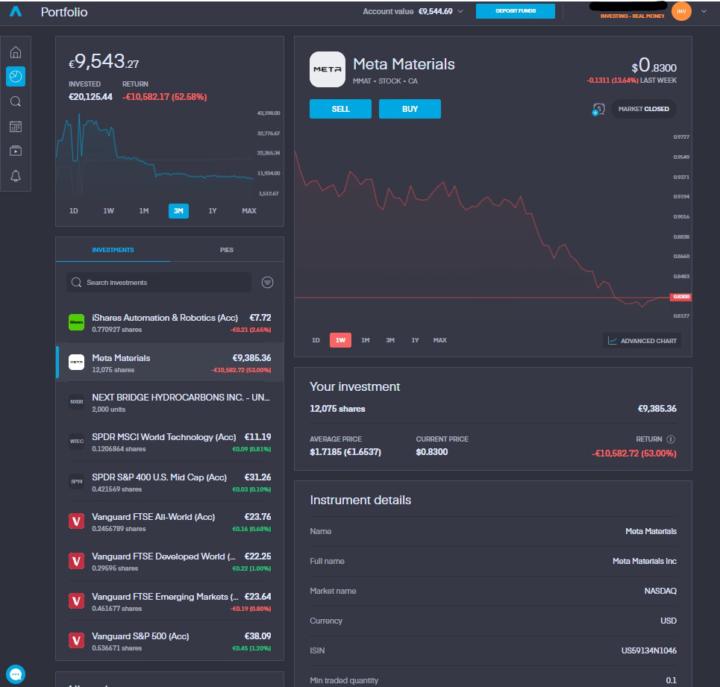Click the Market Closed badge
The width and height of the screenshot is (720, 687).
[x=643, y=109]
